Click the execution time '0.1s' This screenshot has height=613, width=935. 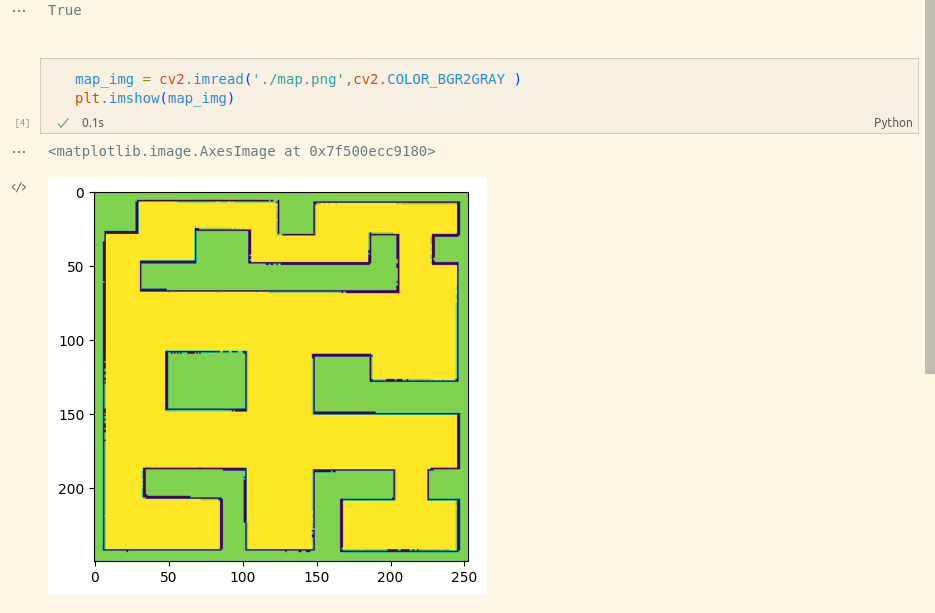coord(92,123)
